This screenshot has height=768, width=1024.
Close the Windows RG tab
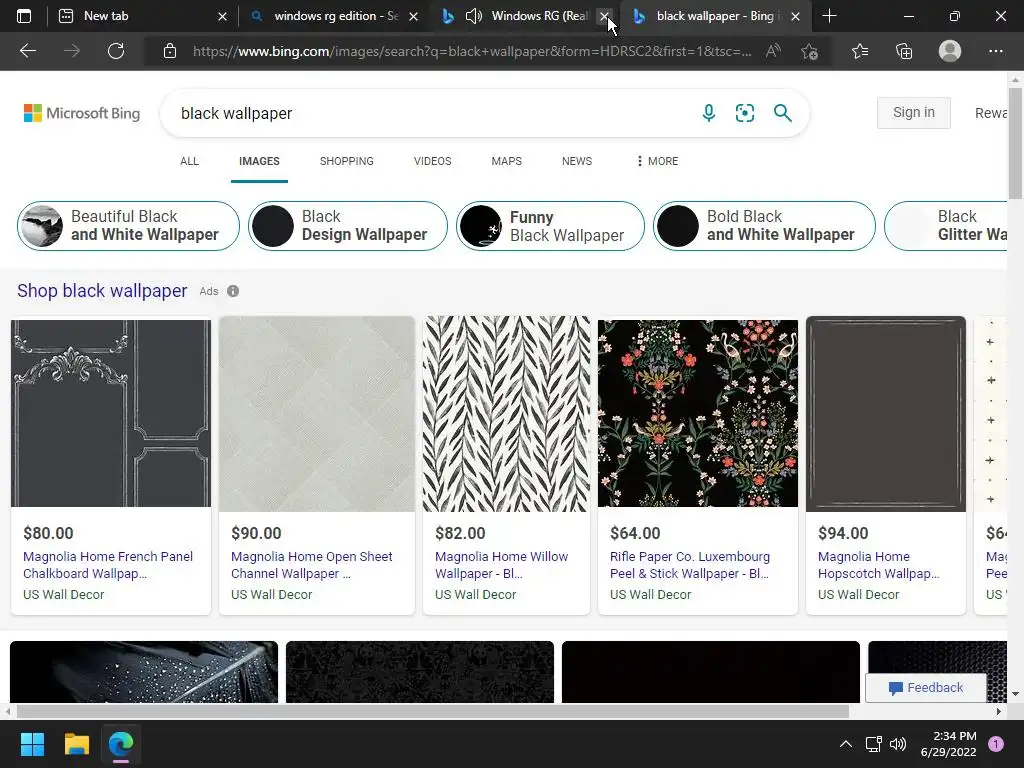tap(605, 16)
